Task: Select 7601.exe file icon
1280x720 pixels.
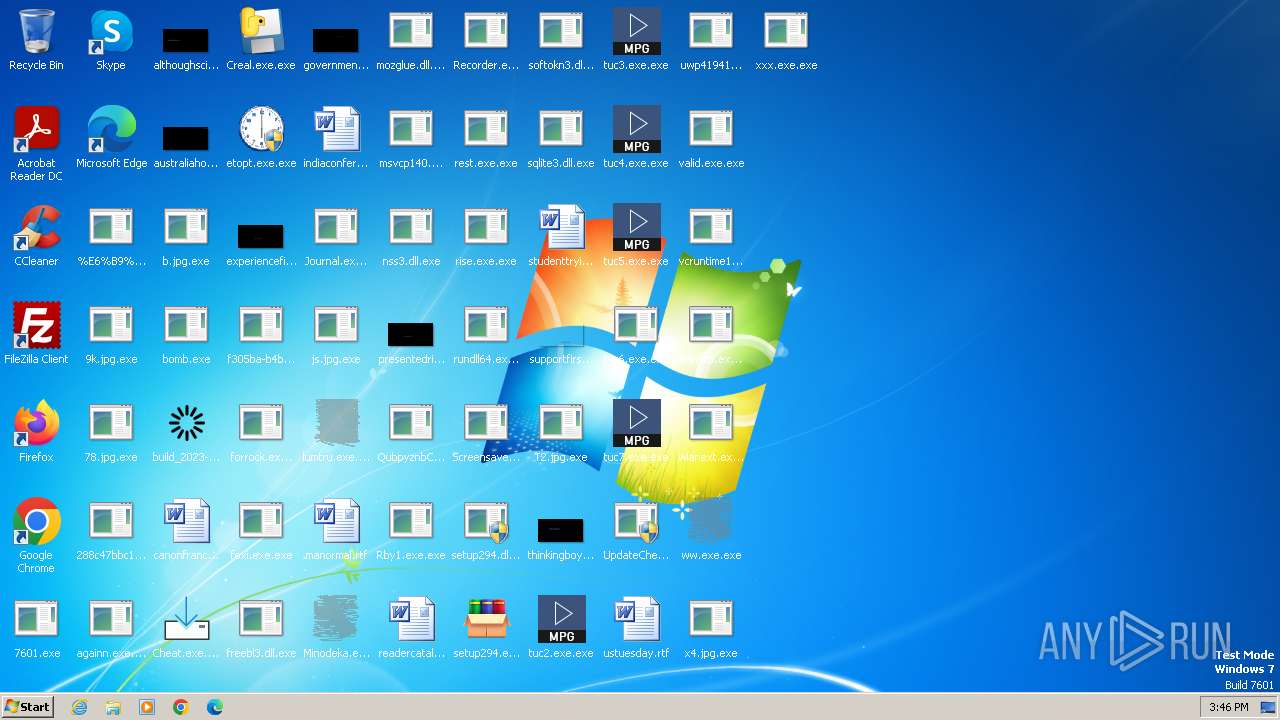Action: coord(36,620)
